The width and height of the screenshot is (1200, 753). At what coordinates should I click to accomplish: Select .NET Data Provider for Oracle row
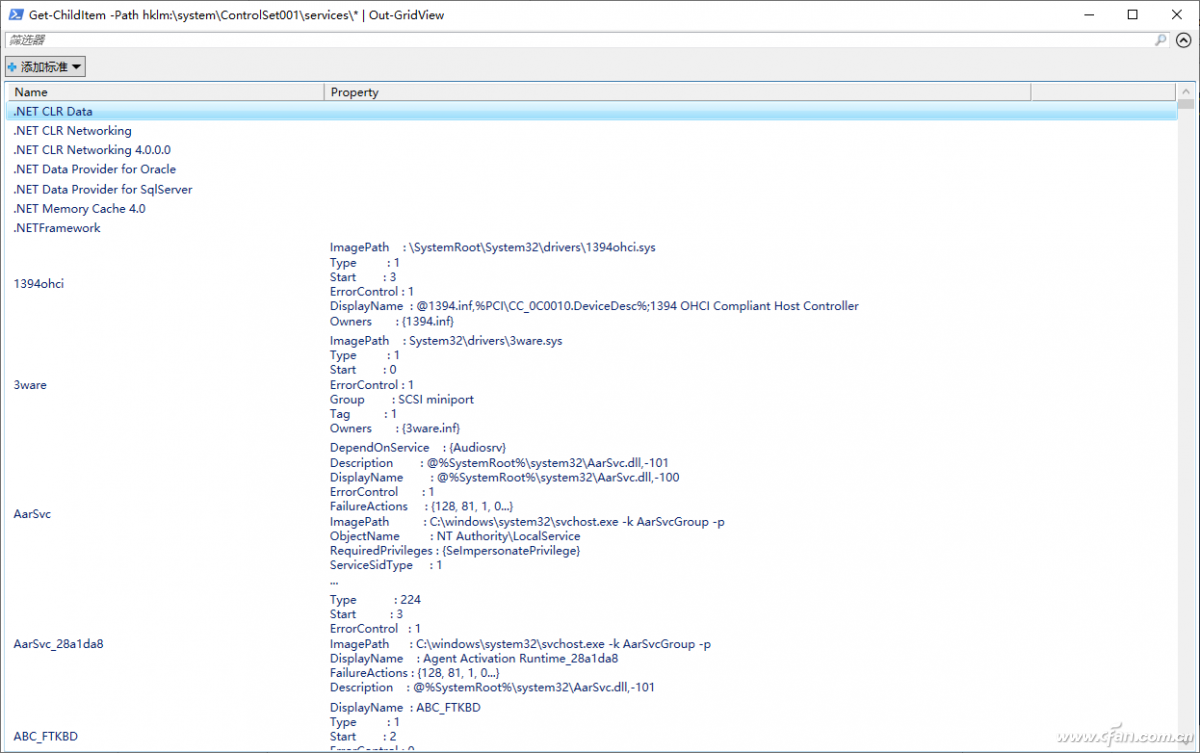pyautogui.click(x=94, y=170)
